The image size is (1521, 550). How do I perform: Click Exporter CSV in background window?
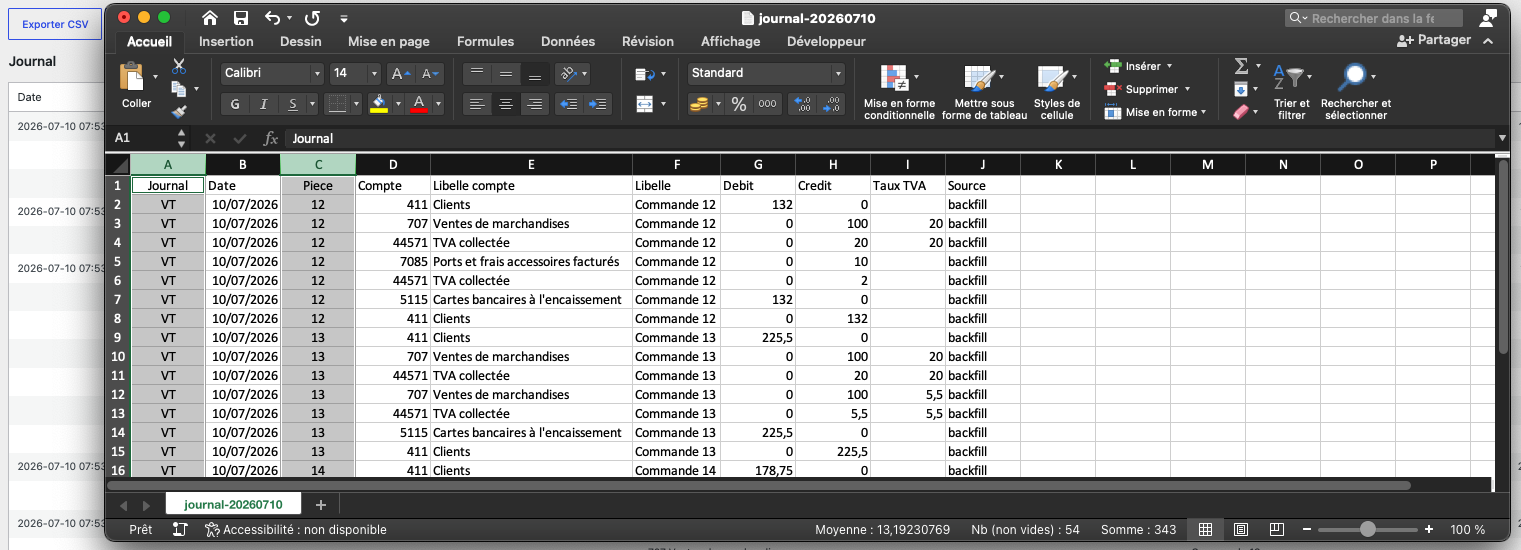(x=56, y=24)
